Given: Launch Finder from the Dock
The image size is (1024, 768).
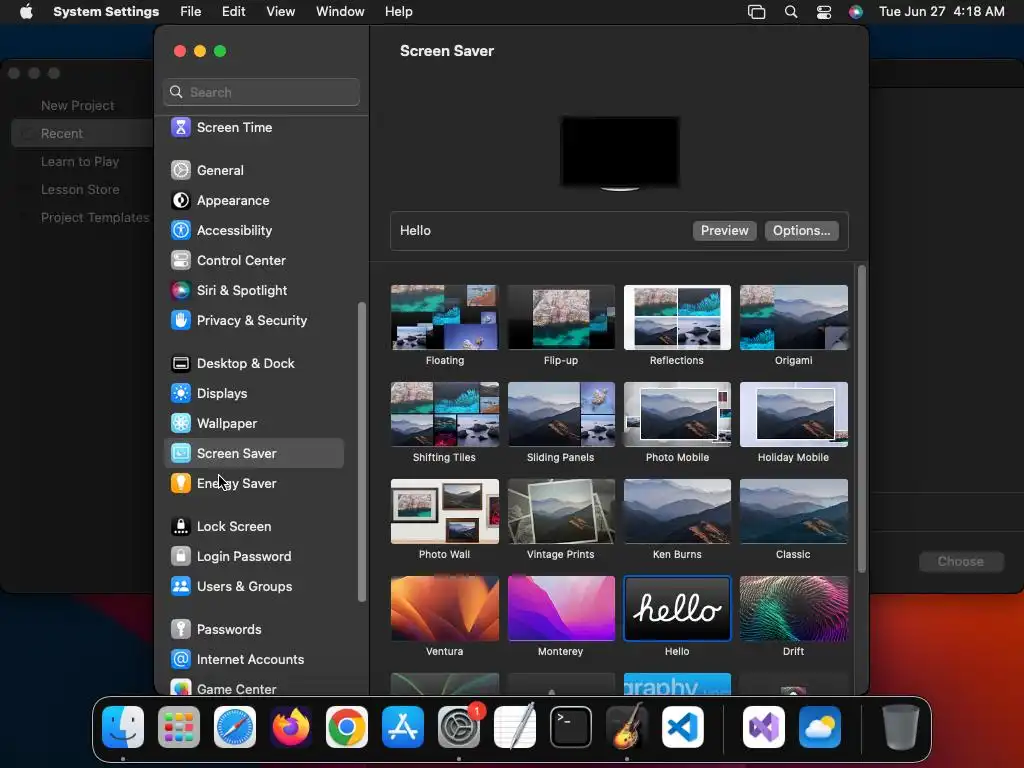Looking at the screenshot, I should tap(123, 727).
